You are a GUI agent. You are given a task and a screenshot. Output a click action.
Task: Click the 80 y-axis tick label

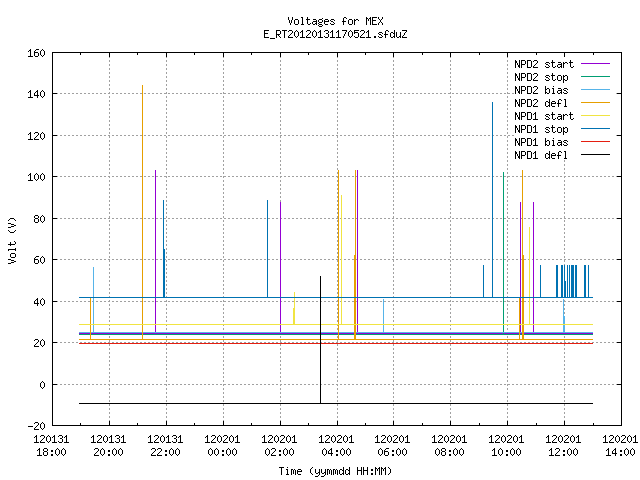point(39,219)
